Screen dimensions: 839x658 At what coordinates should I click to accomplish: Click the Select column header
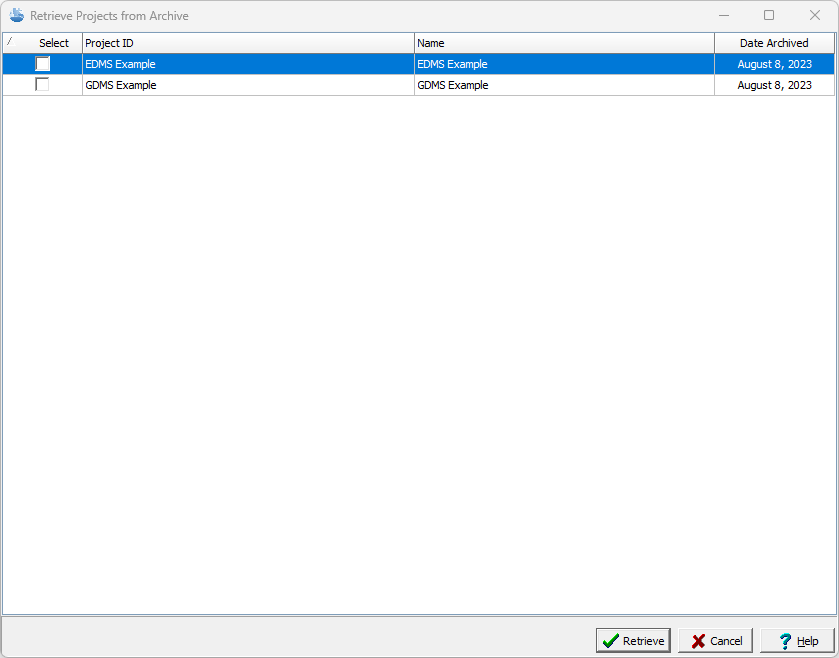click(x=54, y=43)
